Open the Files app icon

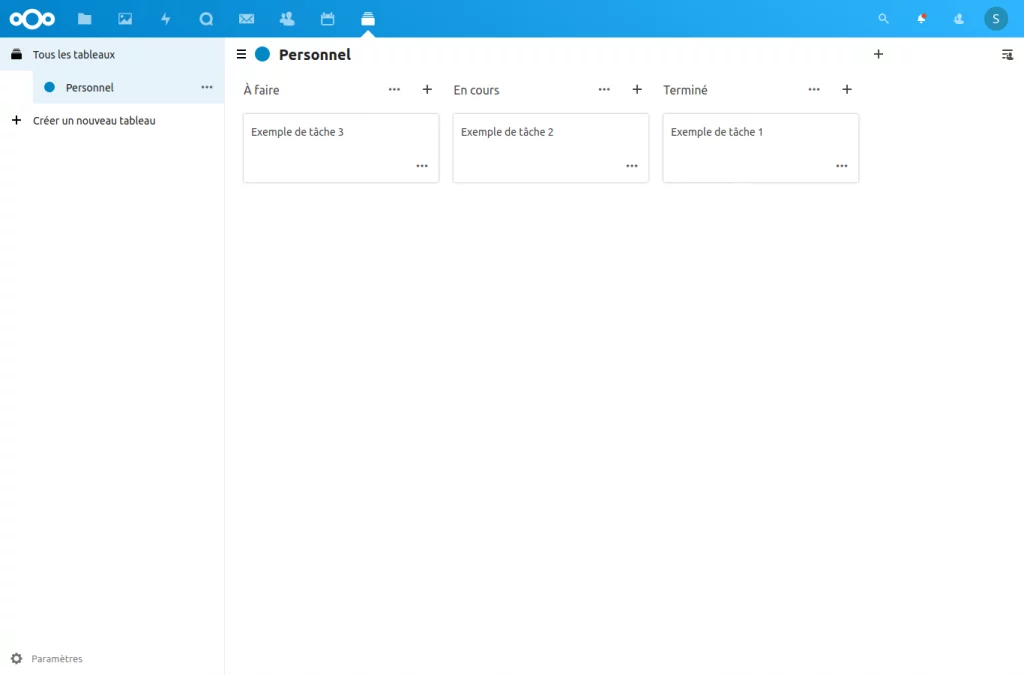click(x=84, y=19)
